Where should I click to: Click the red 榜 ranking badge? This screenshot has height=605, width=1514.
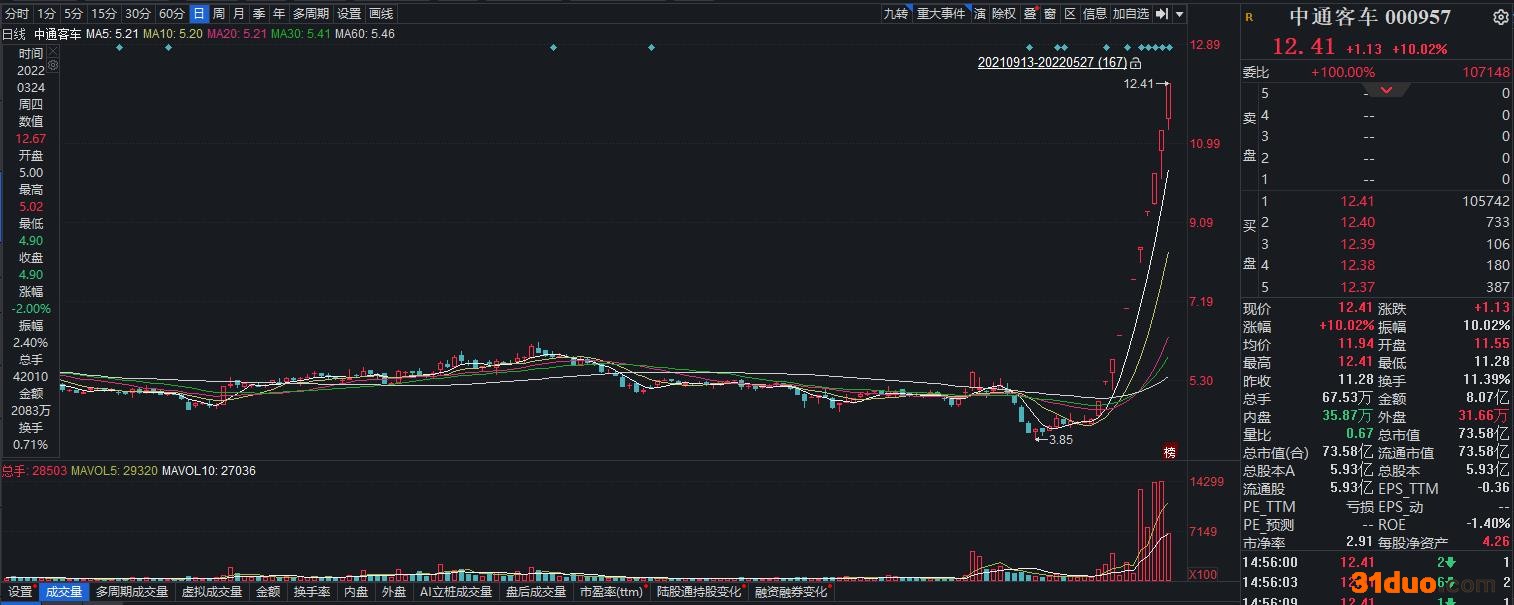pos(1169,452)
